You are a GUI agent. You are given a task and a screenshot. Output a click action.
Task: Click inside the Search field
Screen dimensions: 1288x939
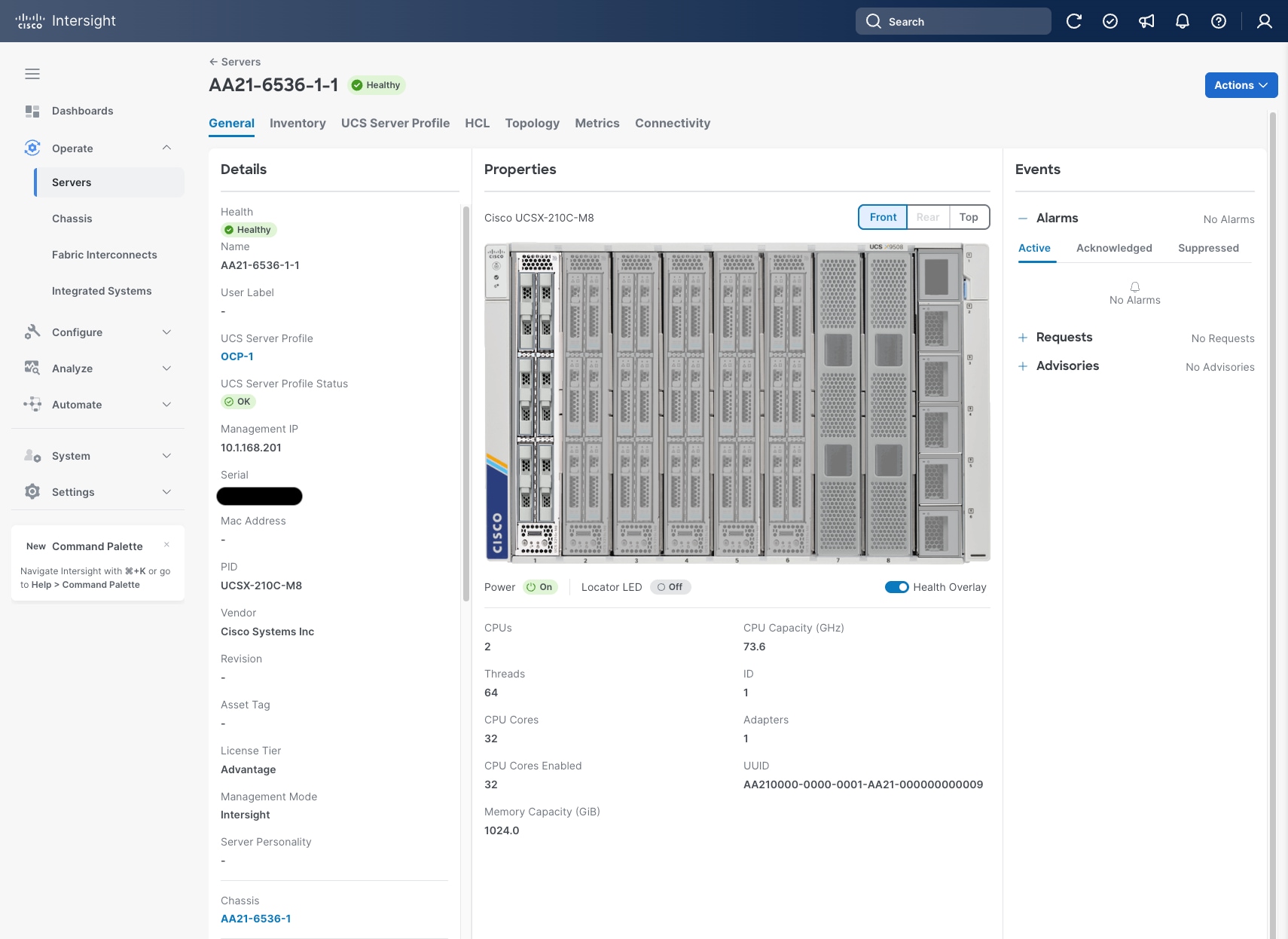pos(953,21)
